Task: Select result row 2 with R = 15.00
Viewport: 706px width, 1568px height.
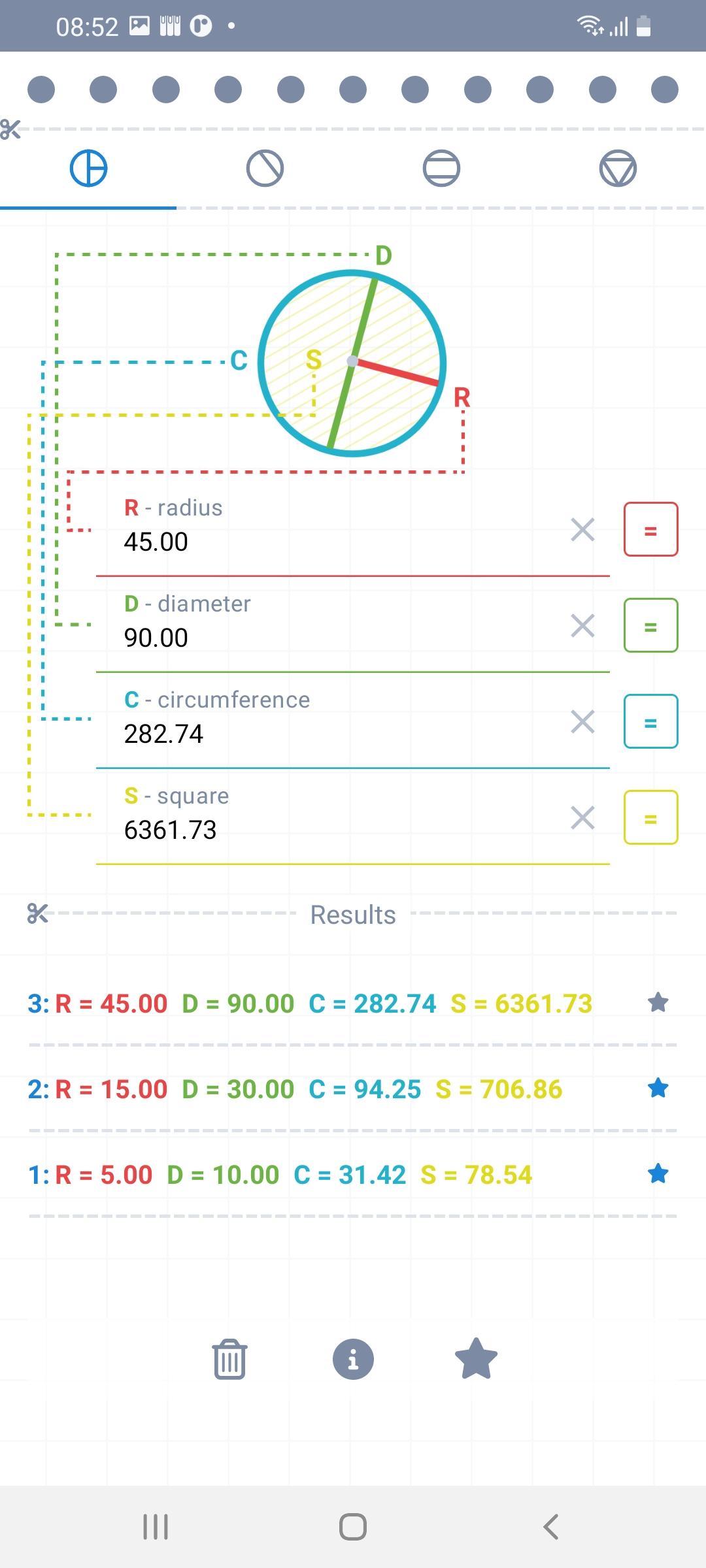Action: click(294, 1089)
